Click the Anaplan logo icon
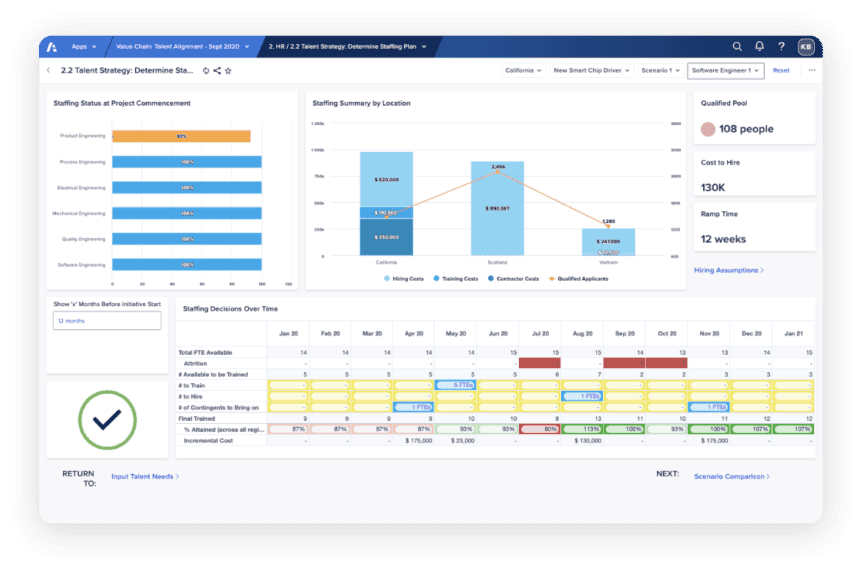859x563 pixels. [52, 47]
